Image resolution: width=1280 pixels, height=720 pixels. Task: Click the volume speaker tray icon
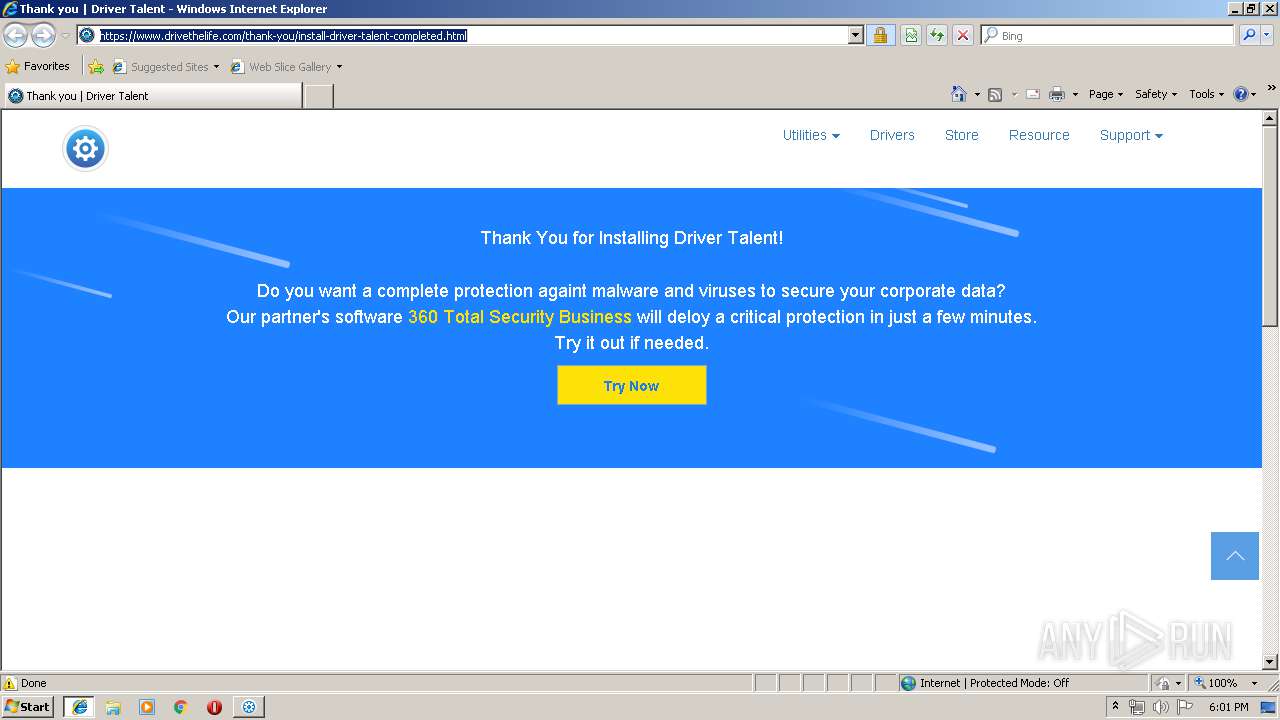[x=1160, y=707]
